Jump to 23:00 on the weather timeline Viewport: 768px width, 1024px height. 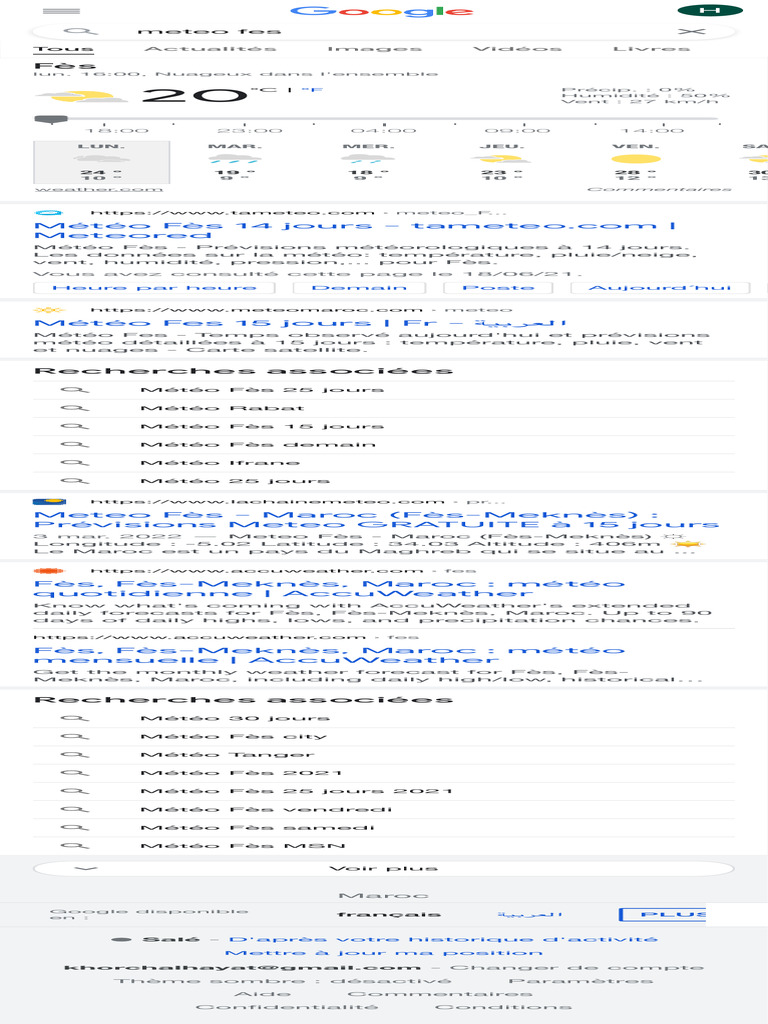(249, 131)
